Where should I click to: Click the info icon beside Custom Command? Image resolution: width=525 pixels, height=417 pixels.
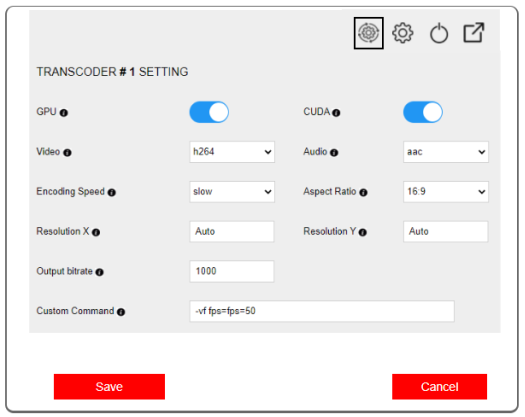click(121, 312)
